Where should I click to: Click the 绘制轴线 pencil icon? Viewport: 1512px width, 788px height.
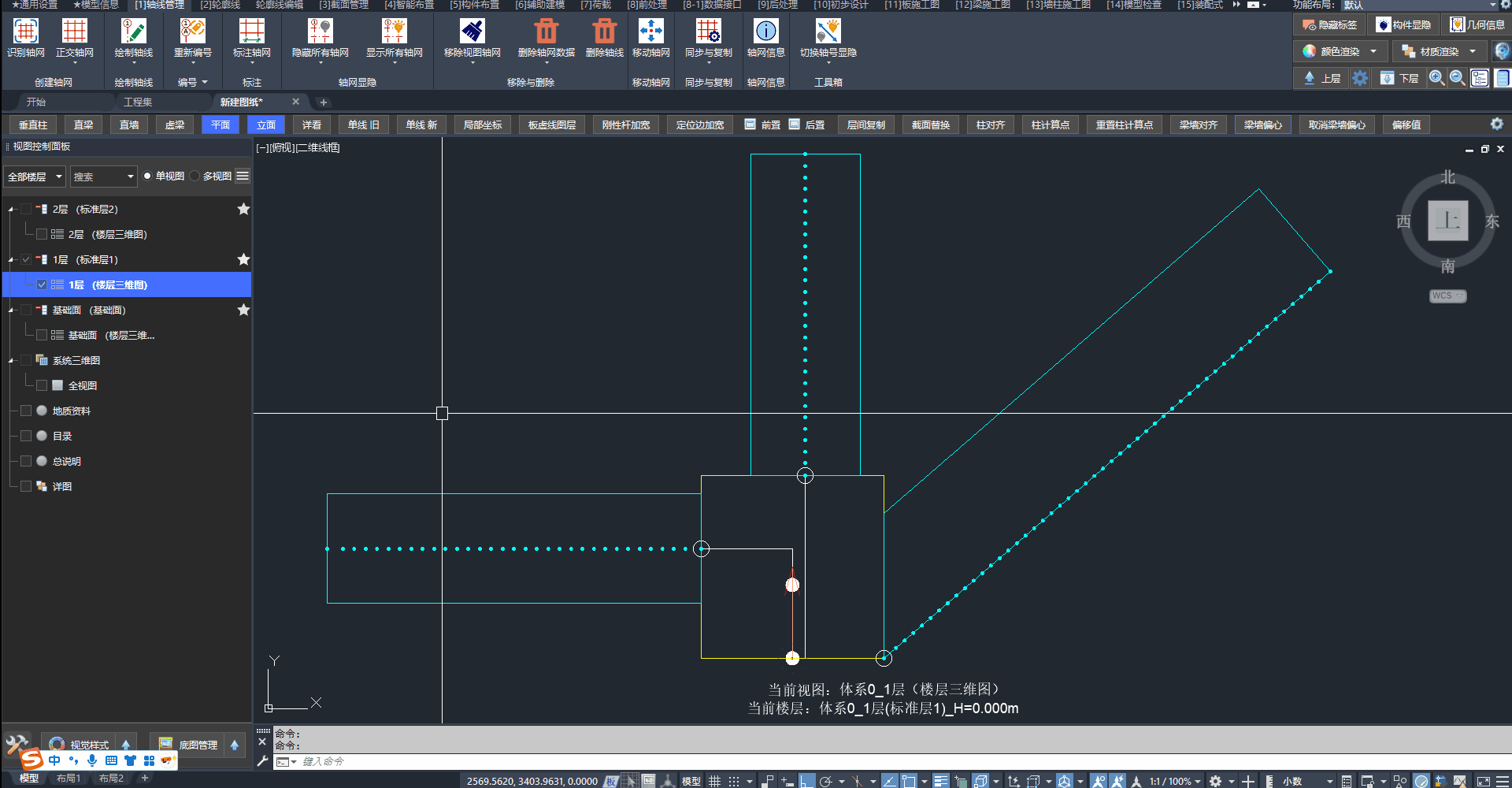click(133, 32)
